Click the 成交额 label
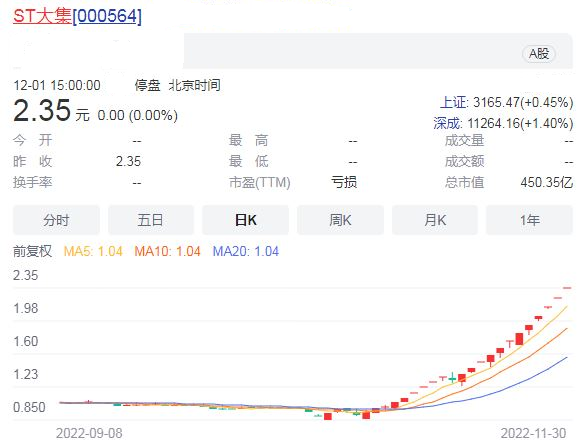This screenshot has height=444, width=585. [464, 162]
